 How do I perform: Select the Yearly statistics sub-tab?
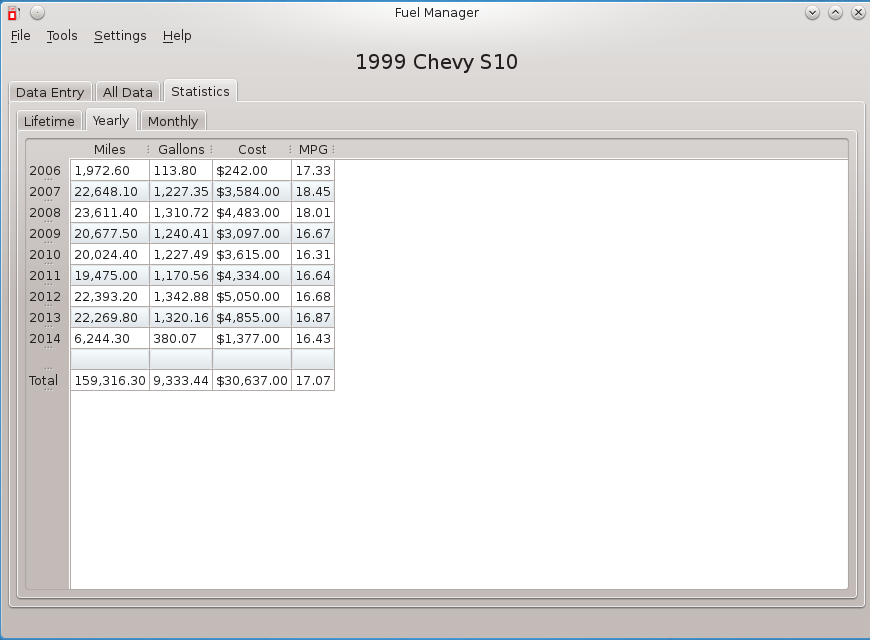pyautogui.click(x=110, y=120)
